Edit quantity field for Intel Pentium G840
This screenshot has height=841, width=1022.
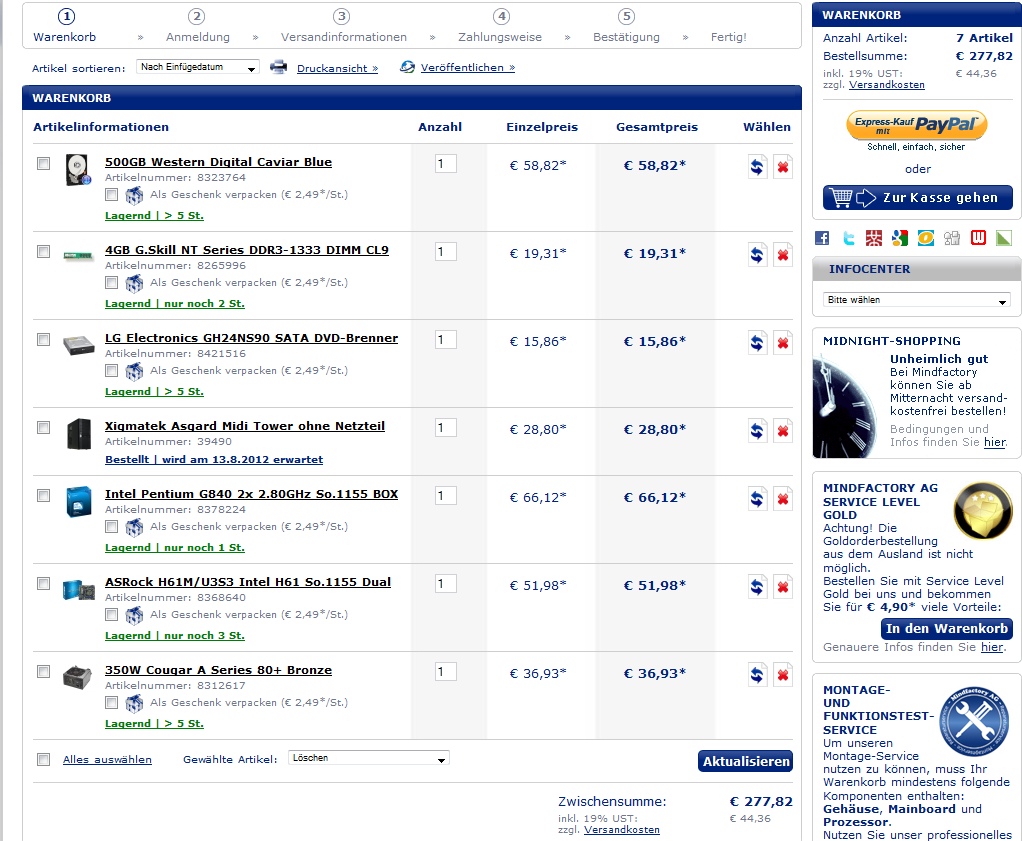tap(446, 495)
